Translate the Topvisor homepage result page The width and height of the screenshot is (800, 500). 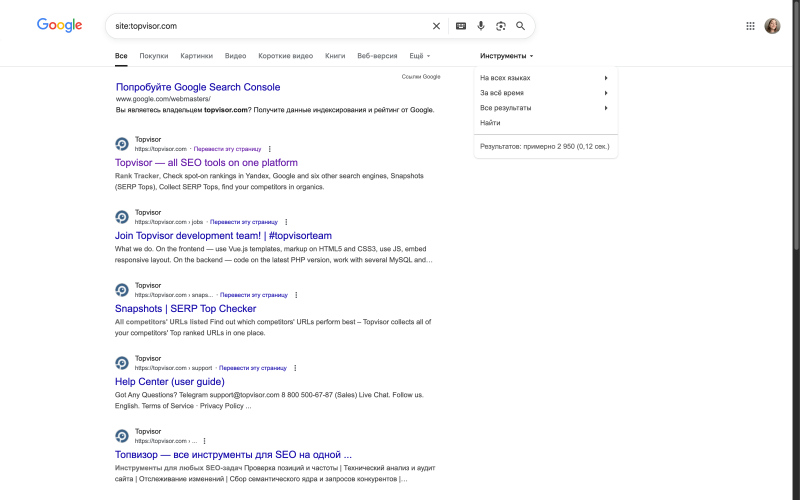click(228, 149)
